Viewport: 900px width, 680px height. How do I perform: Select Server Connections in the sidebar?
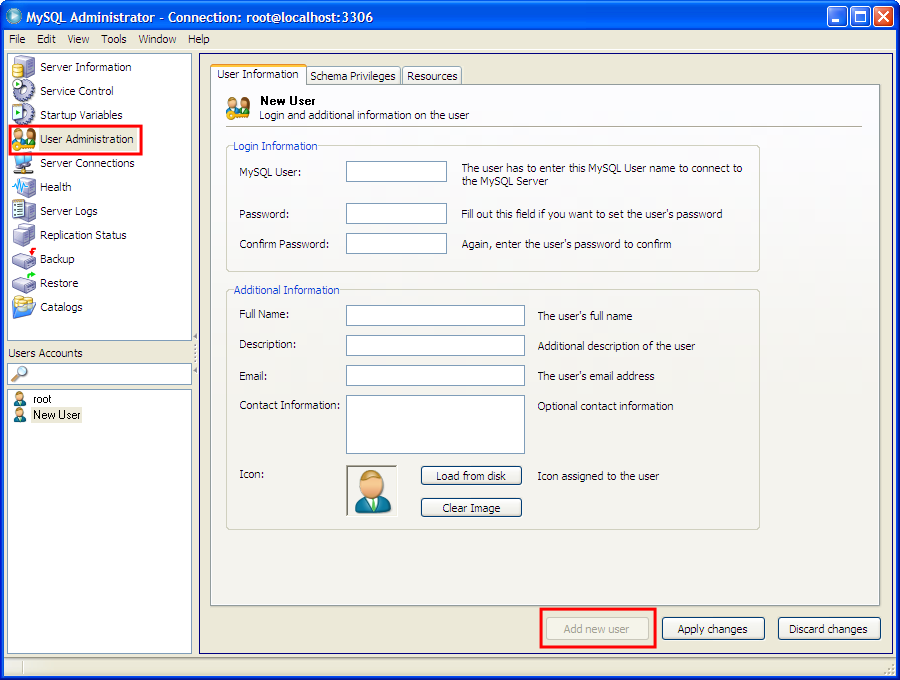tap(87, 163)
